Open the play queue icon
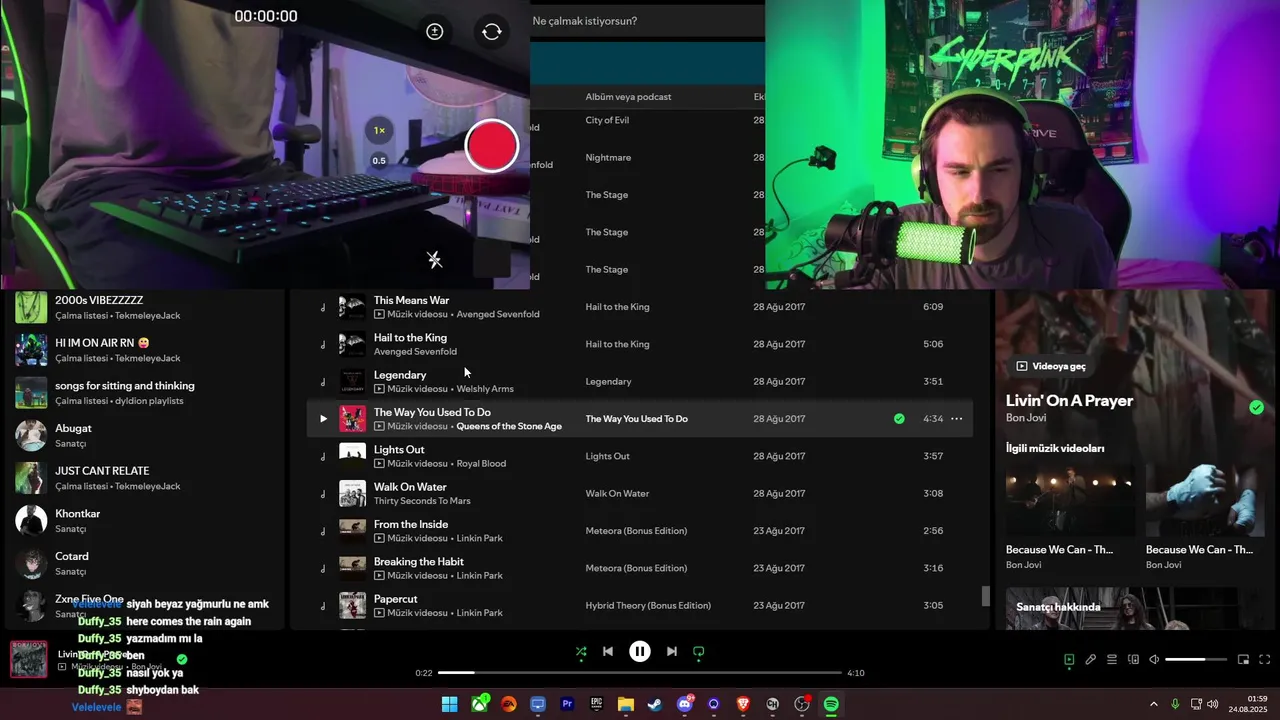 coord(1112,660)
